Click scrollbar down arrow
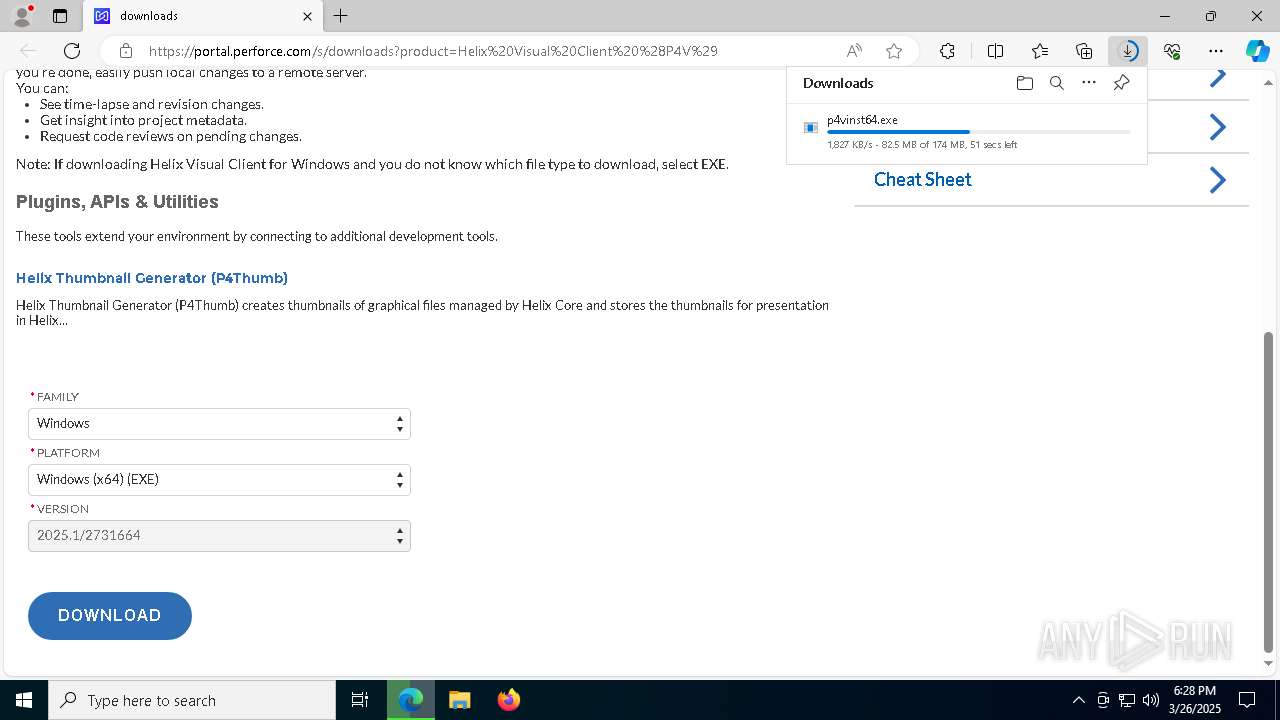 point(1268,664)
